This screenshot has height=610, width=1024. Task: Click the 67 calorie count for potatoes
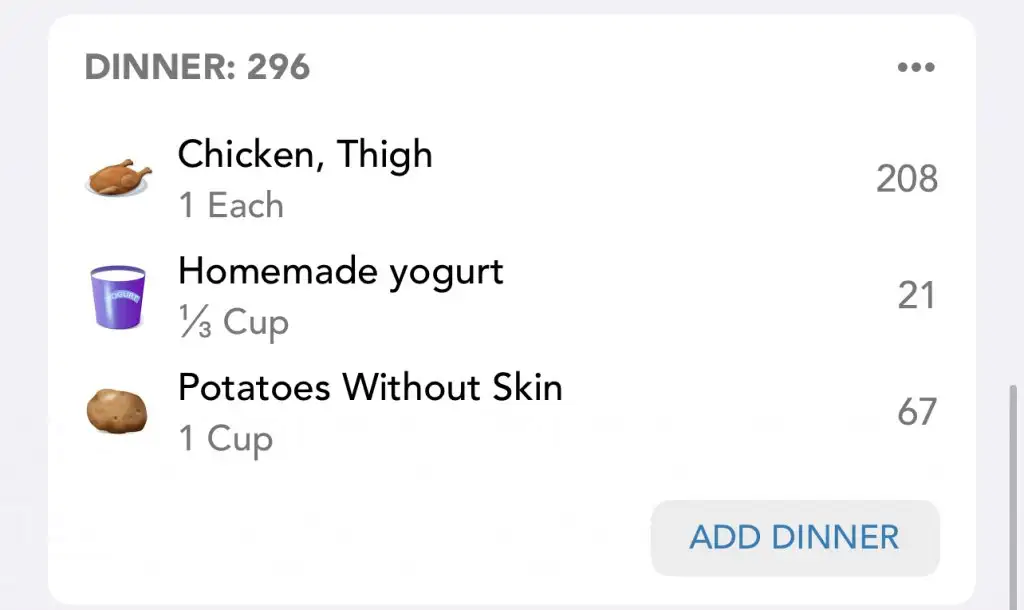(916, 412)
